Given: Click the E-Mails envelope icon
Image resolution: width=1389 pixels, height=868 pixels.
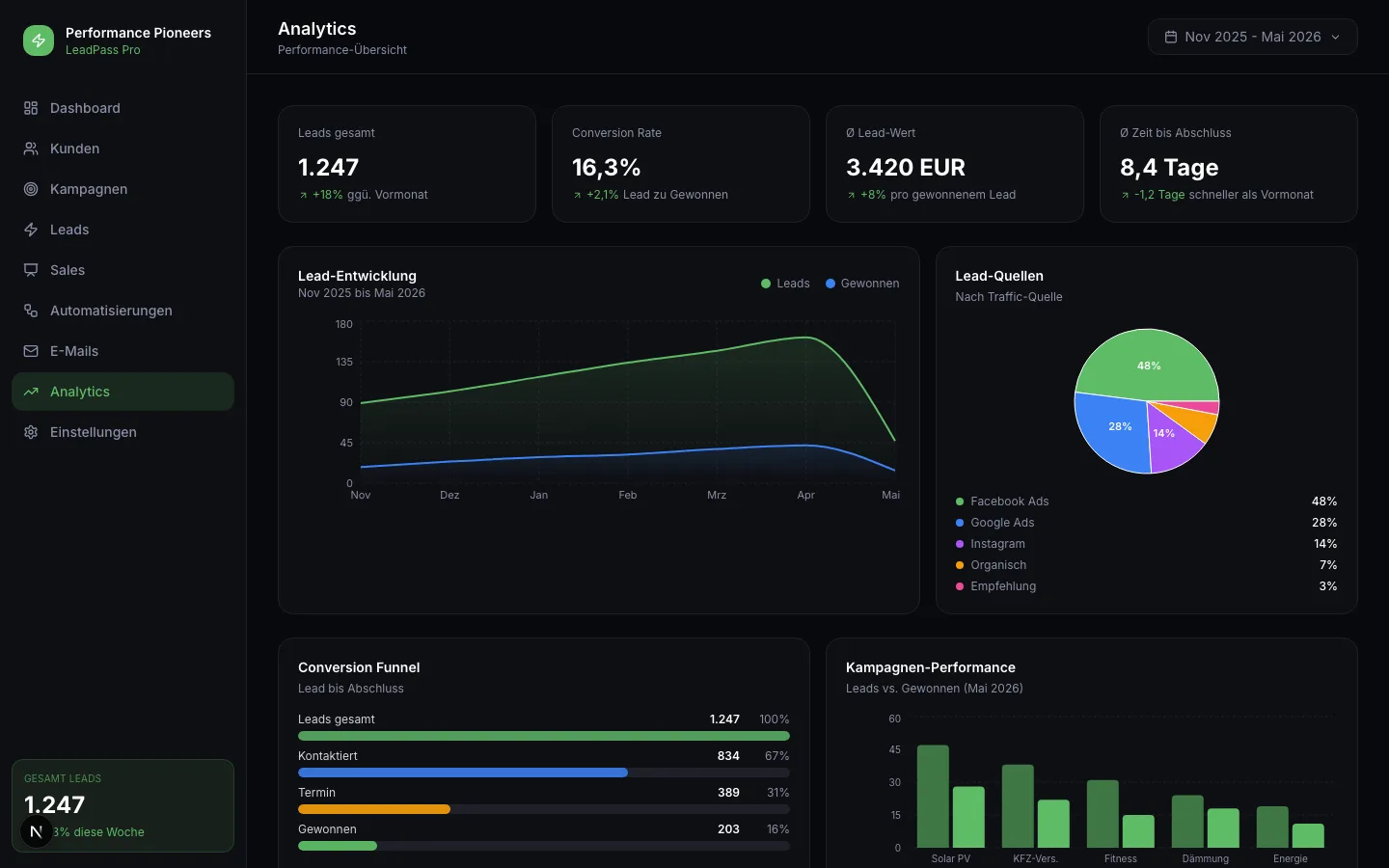Looking at the screenshot, I should click(x=31, y=351).
